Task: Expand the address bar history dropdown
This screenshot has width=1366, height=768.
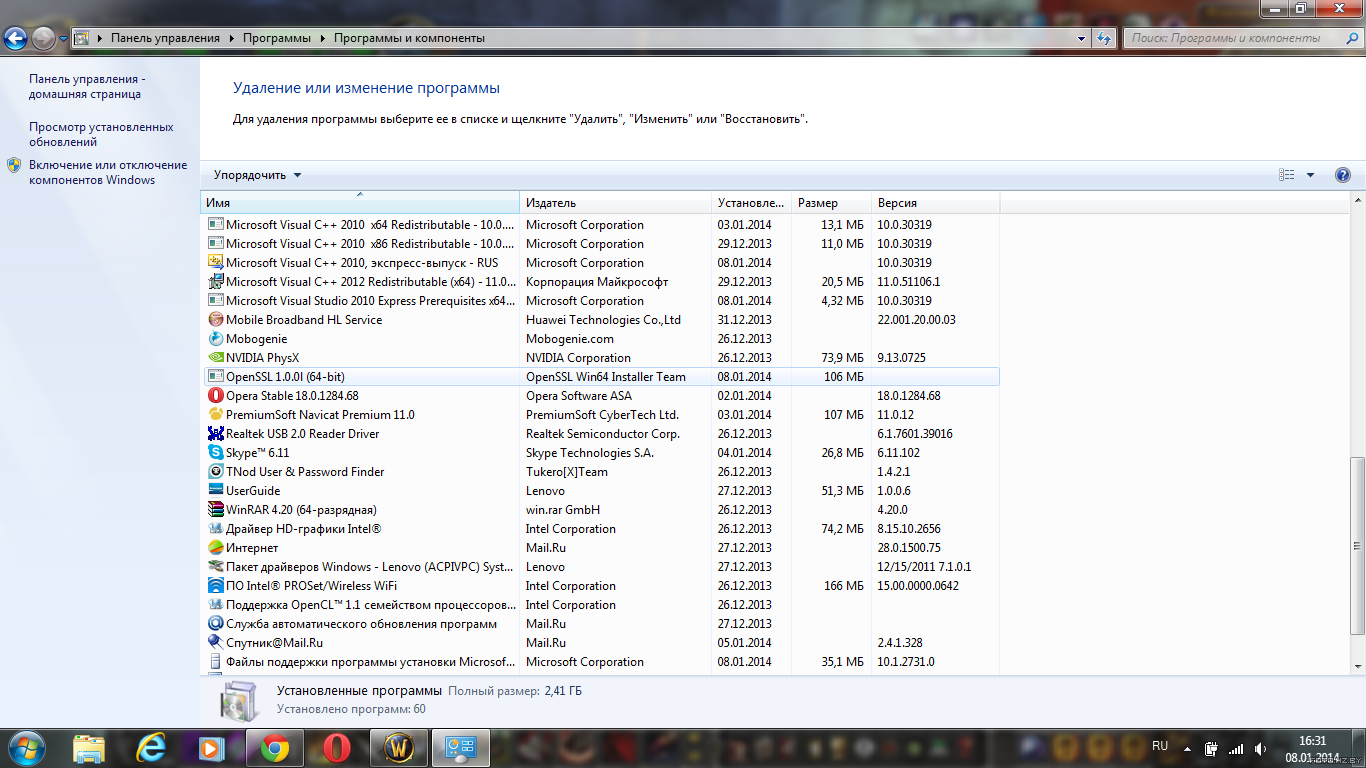Action: coord(1082,38)
